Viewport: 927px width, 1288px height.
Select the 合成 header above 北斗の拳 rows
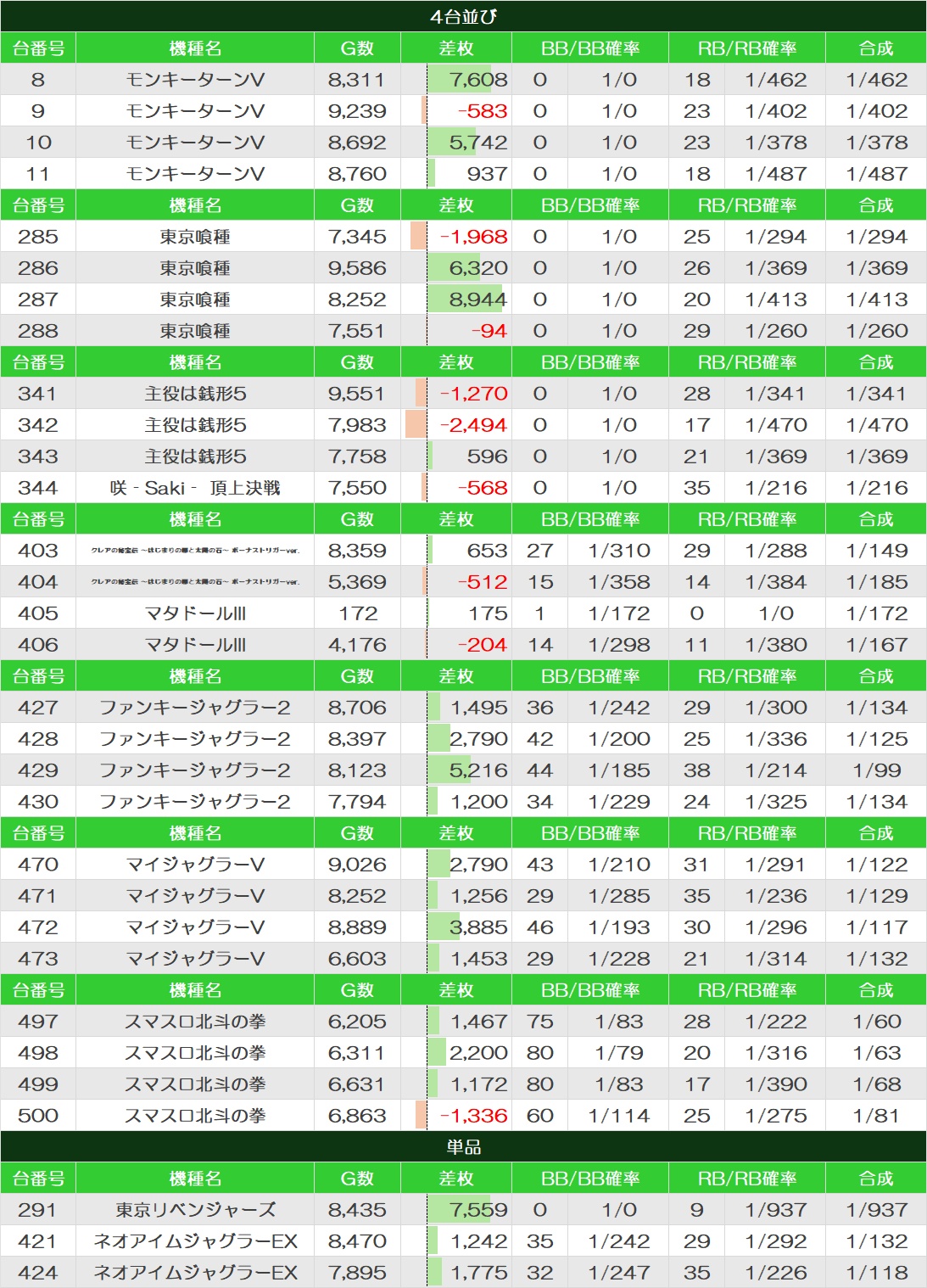coord(876,990)
